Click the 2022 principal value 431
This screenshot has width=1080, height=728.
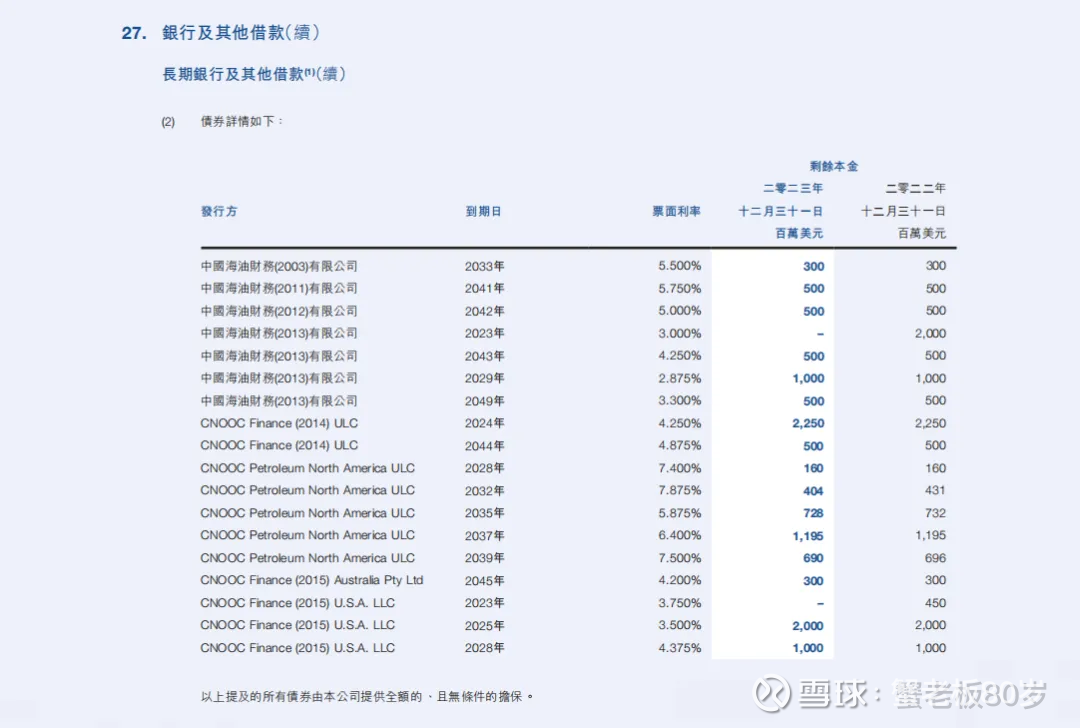point(935,490)
